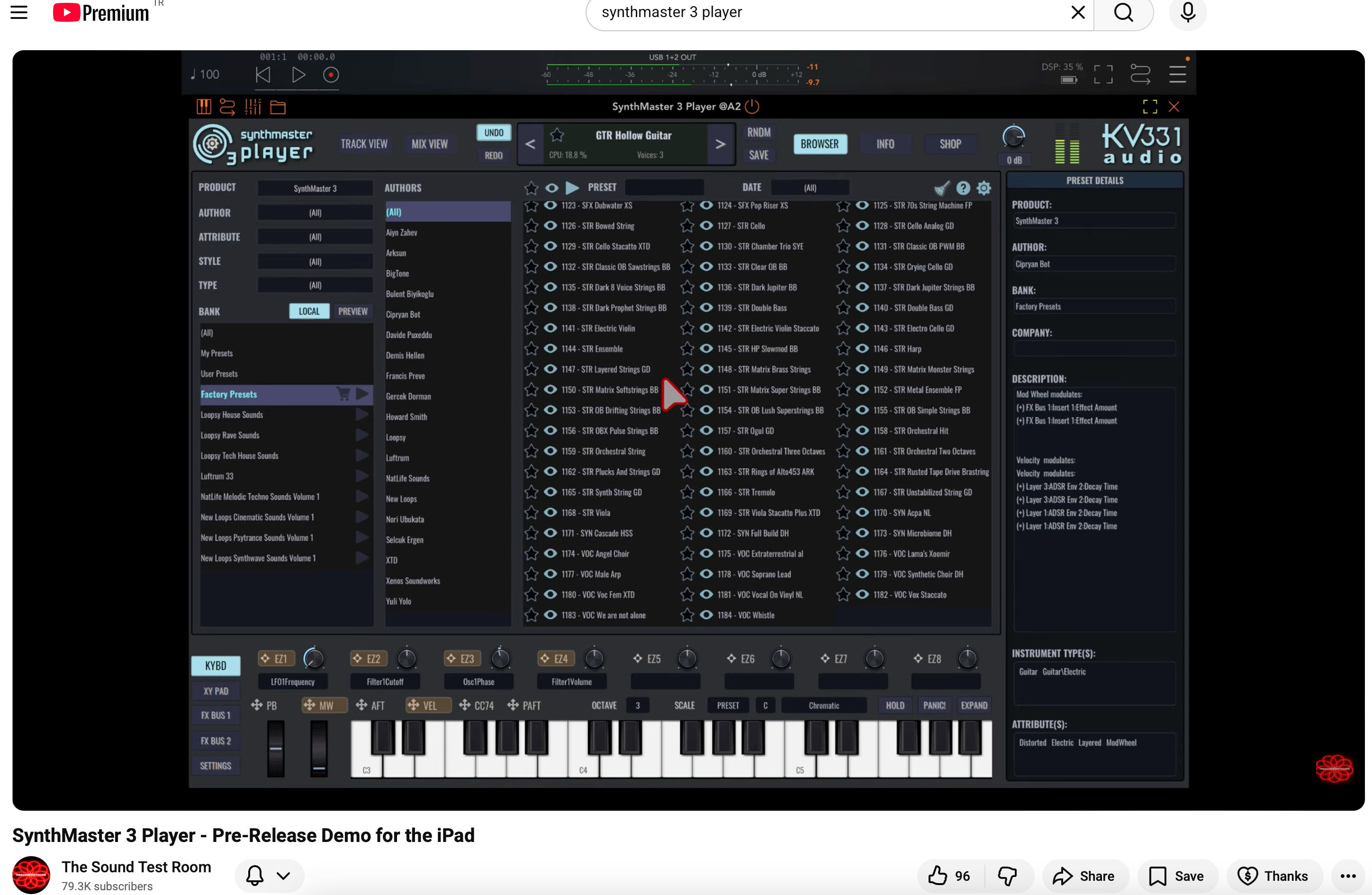This screenshot has height=895, width=1372.
Task: Go to next preset with right arrow
Action: tap(720, 144)
